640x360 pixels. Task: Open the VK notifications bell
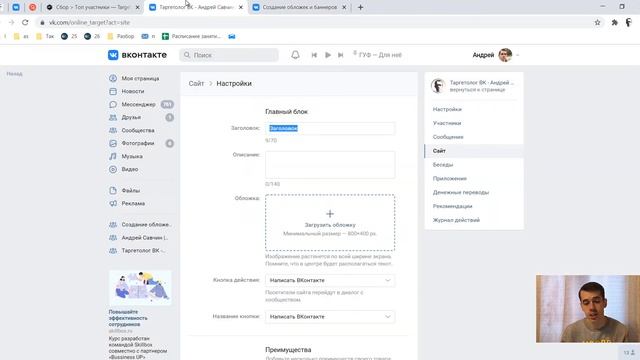(295, 55)
